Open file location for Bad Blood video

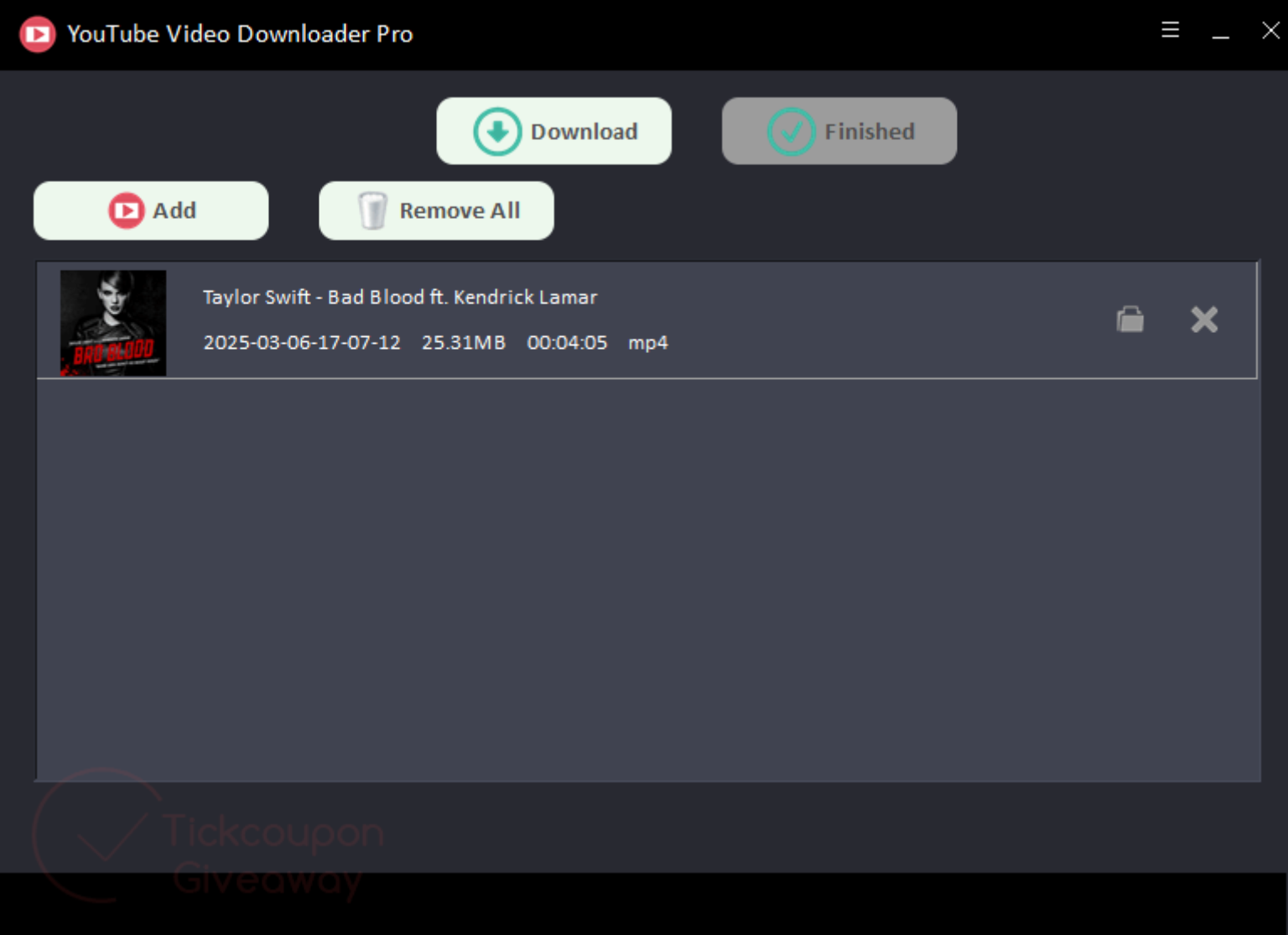coord(1130,319)
